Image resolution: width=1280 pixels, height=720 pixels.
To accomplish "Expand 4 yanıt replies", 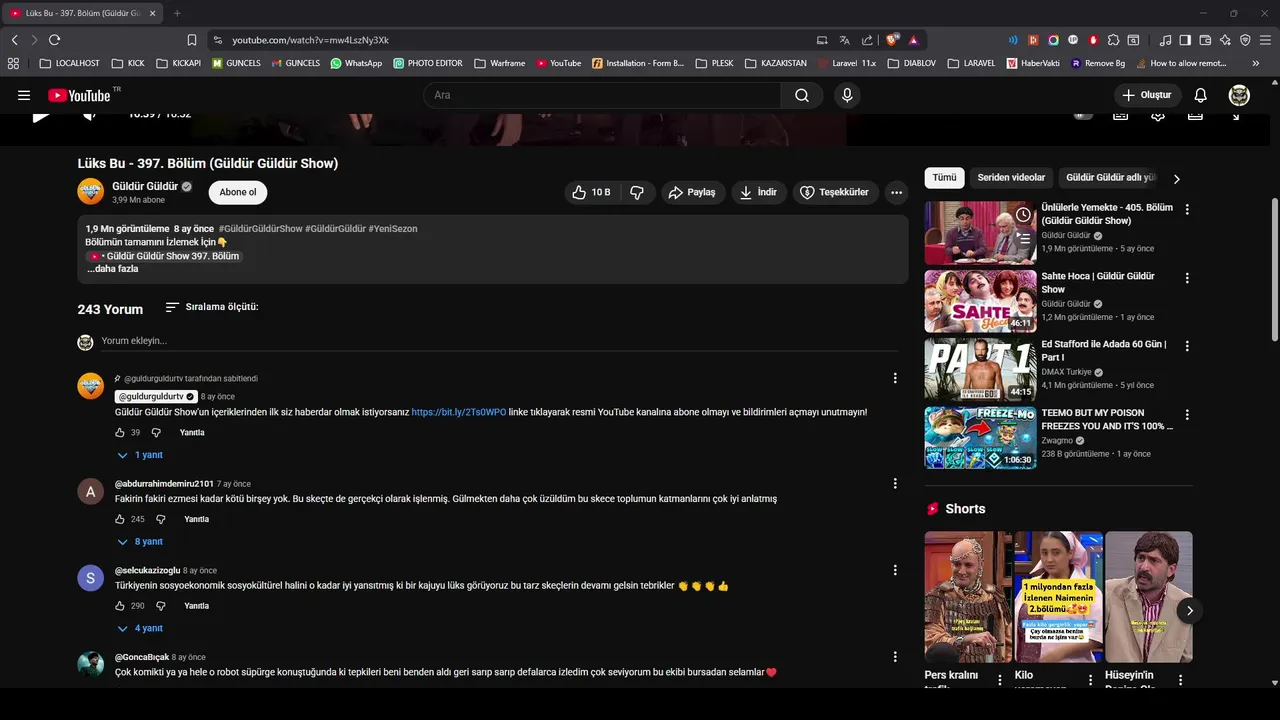I will click(x=140, y=629).
